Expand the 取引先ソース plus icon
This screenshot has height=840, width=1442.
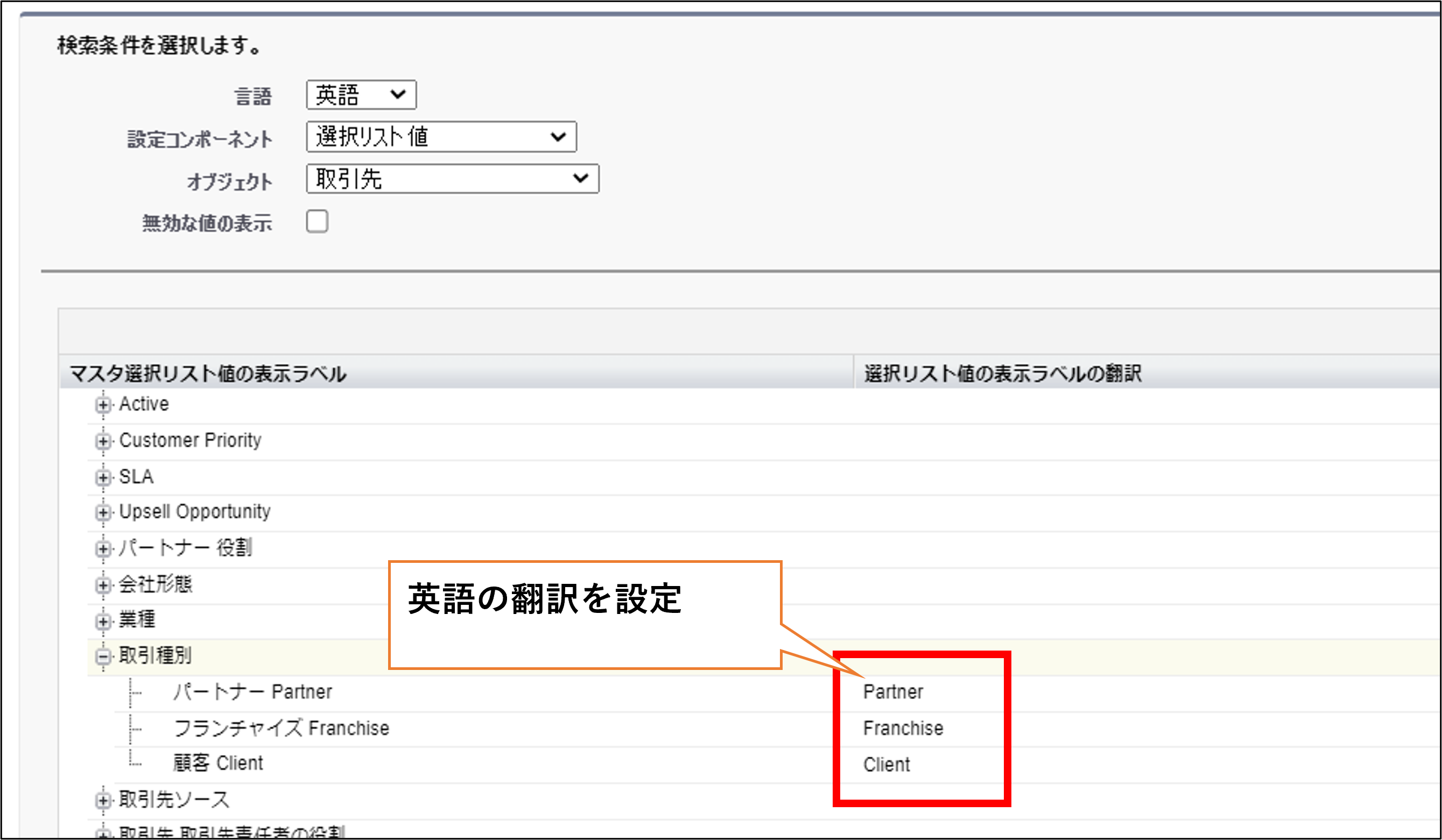[103, 800]
